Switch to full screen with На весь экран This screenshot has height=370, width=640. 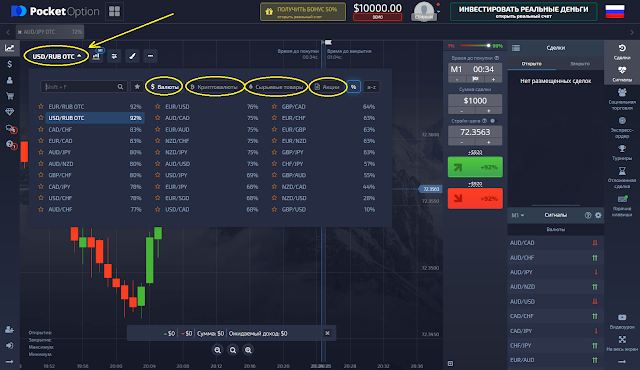pos(622,343)
